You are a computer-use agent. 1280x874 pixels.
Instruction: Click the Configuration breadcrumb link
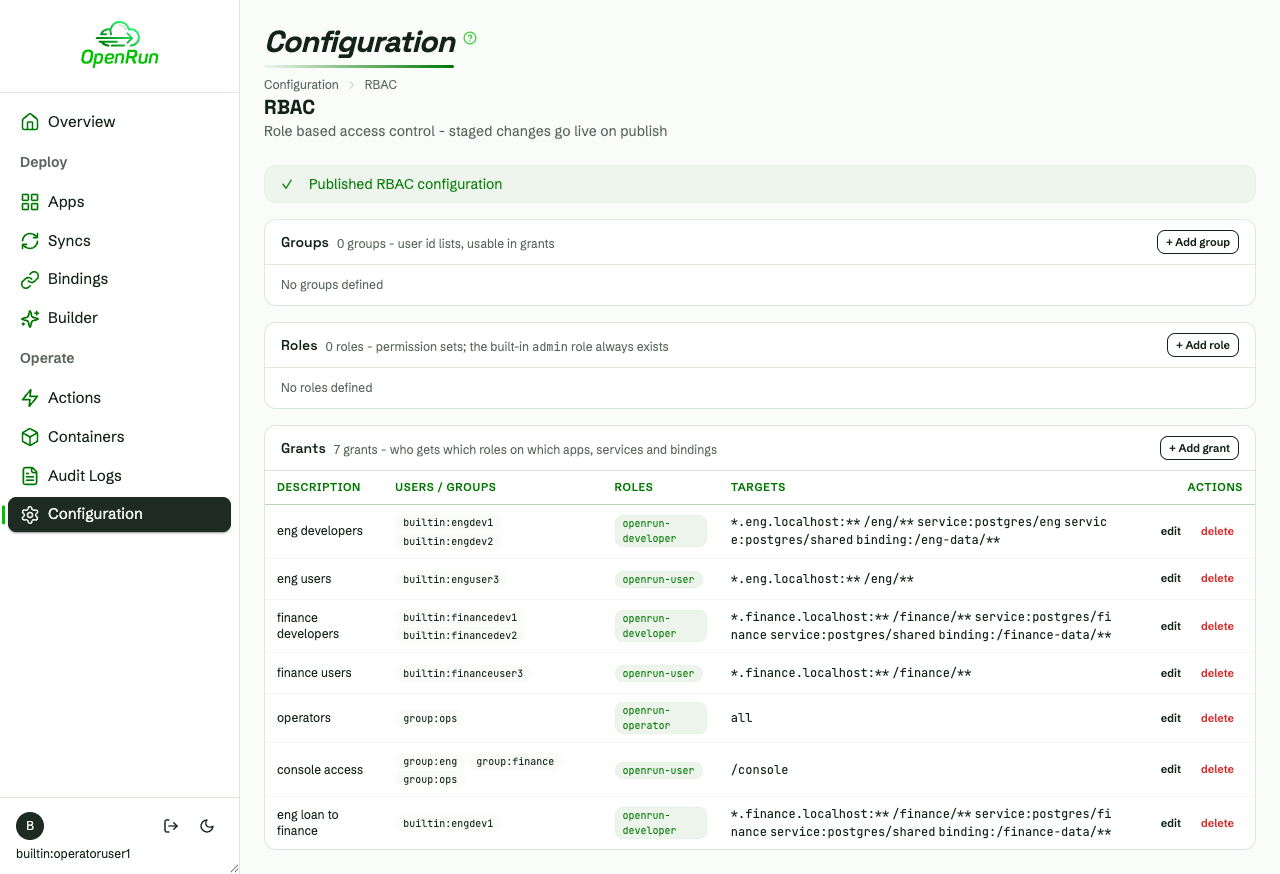tap(301, 85)
